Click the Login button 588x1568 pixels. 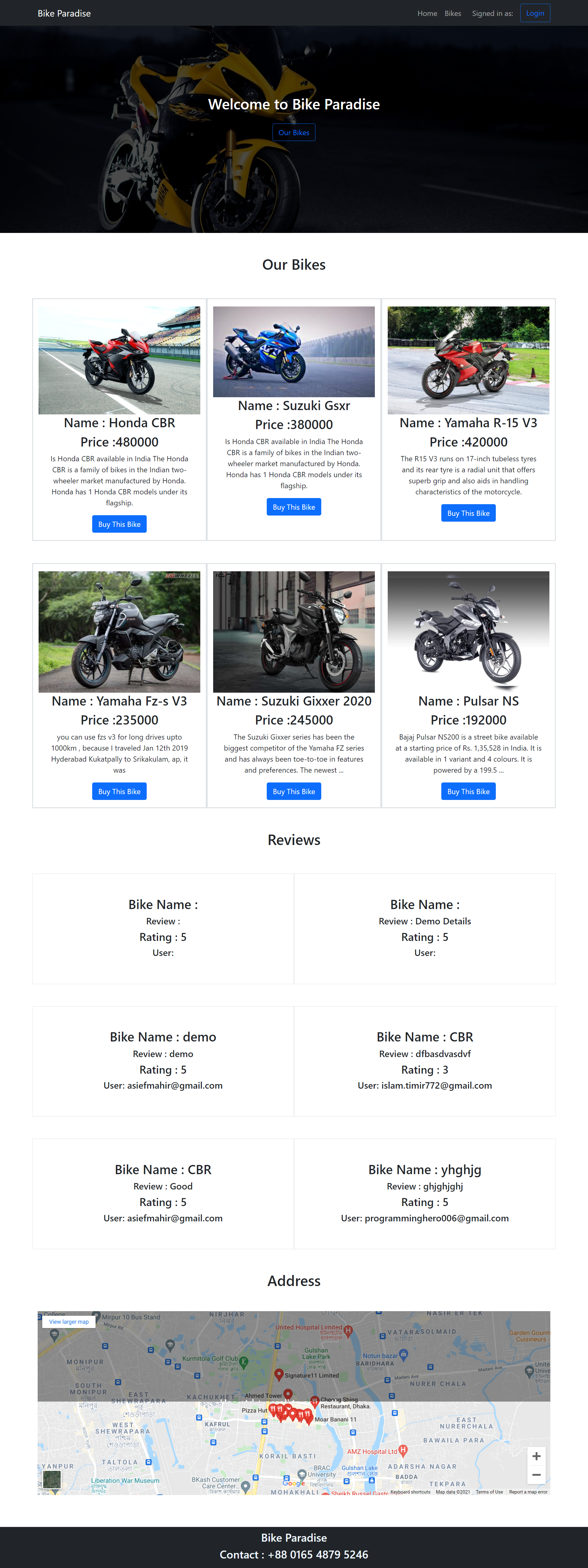pos(534,13)
